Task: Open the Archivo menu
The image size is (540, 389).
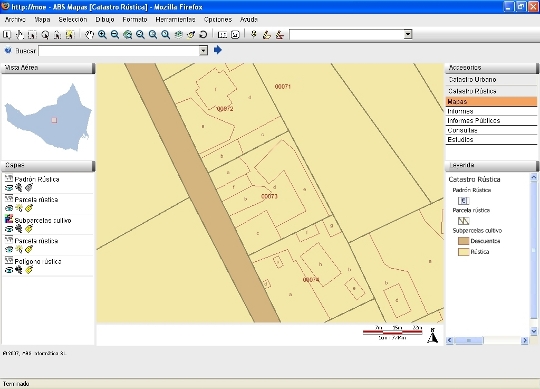Action: pyautogui.click(x=15, y=20)
